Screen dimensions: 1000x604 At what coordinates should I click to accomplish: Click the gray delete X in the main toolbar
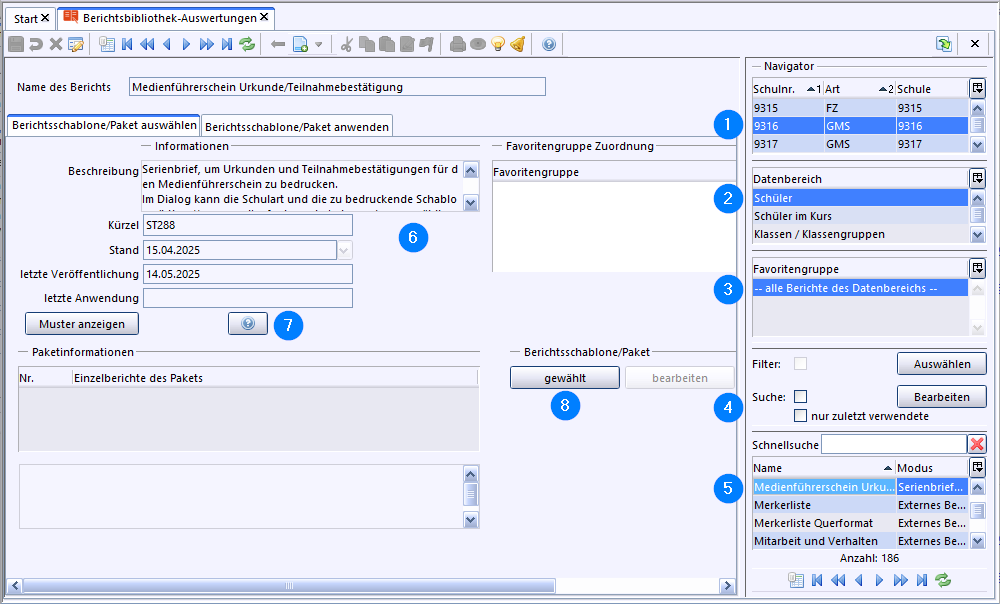pyautogui.click(x=56, y=44)
